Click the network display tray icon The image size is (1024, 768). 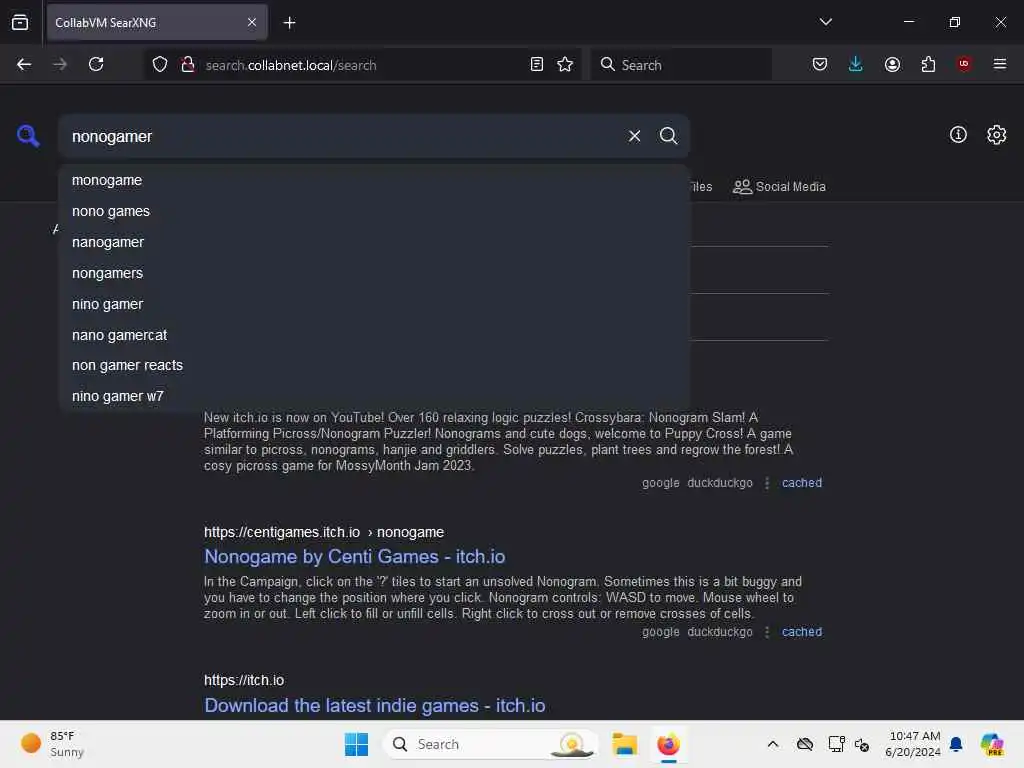pos(836,744)
